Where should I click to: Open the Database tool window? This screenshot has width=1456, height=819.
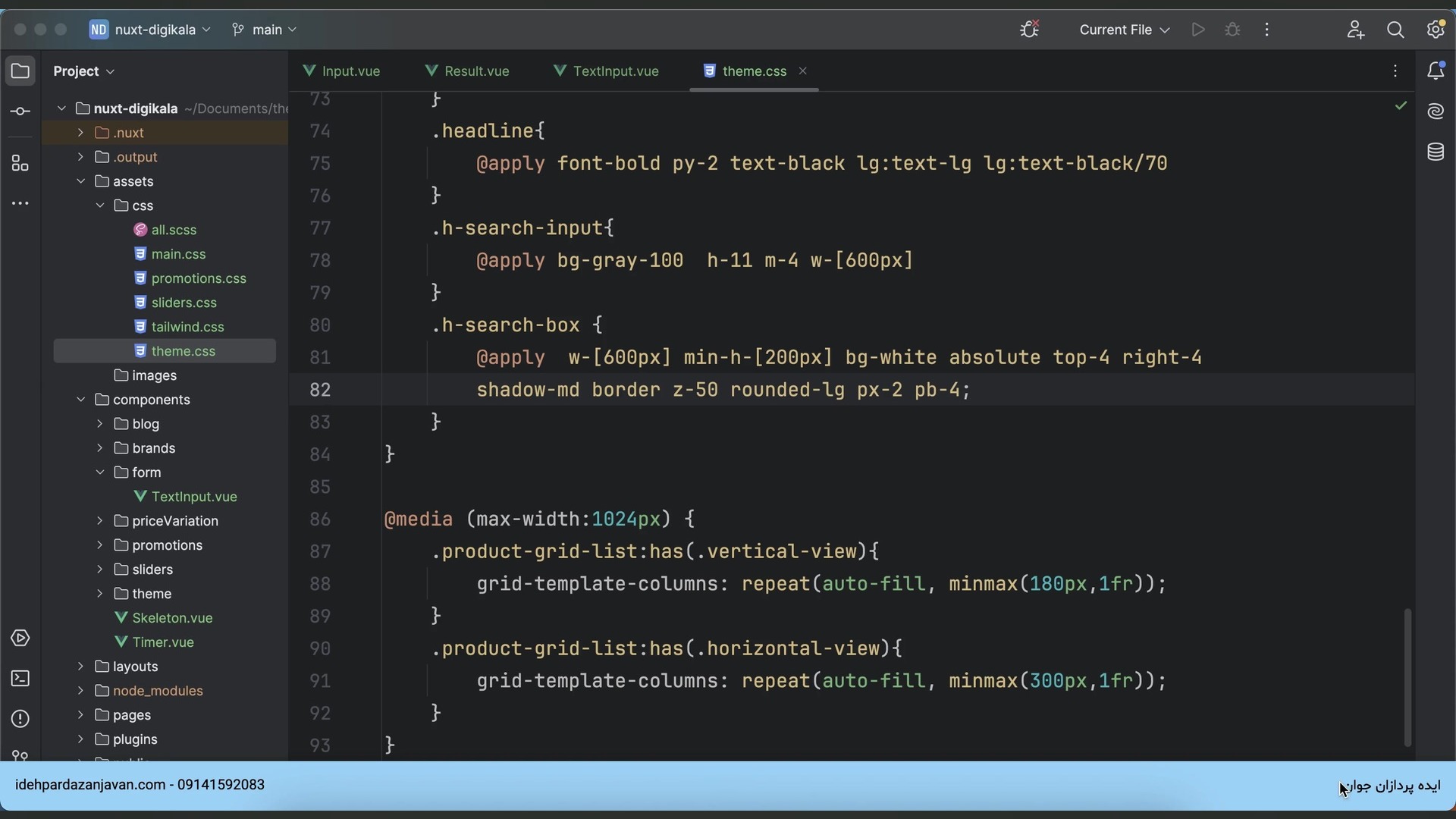[x=1436, y=152]
